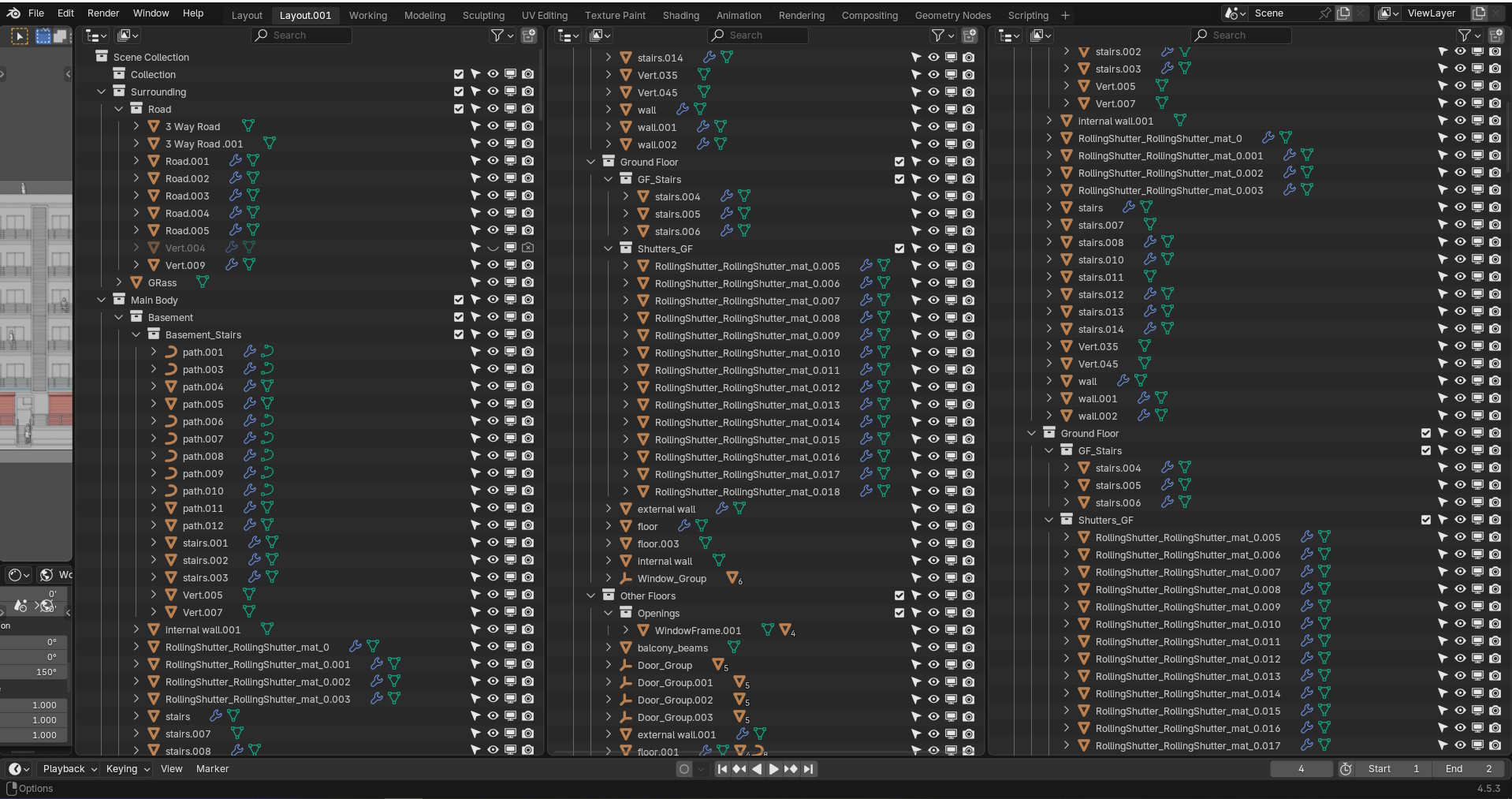1512x799 pixels.
Task: Uncheck Ground Floor checkbox in middle outliner
Action: point(899,162)
